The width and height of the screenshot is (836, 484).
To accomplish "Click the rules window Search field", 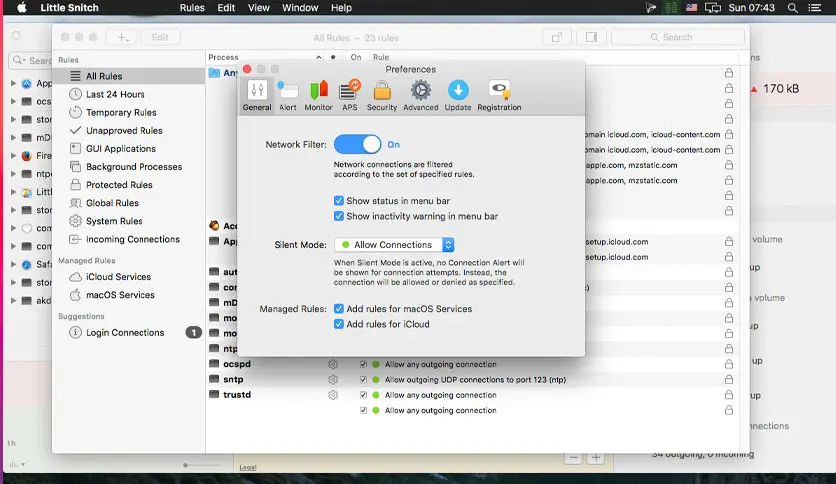I will 678,37.
